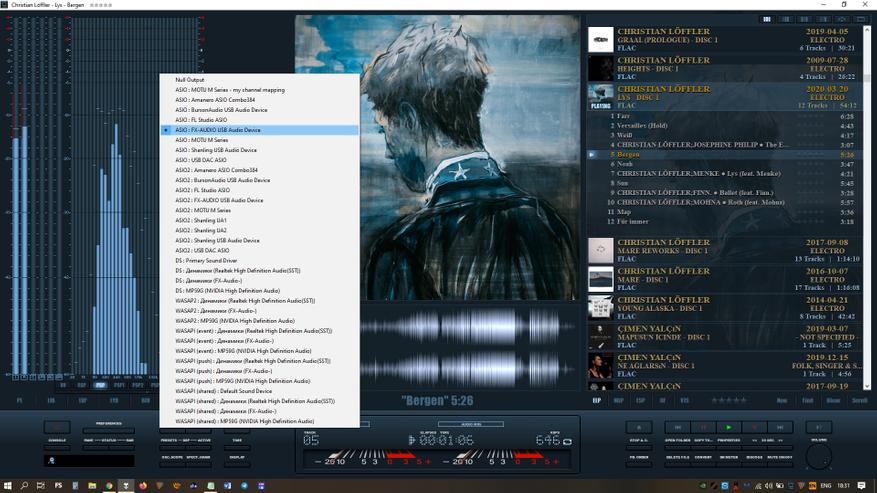
Task: Click the highlighted playlist view-mode icon
Action: 767,19
